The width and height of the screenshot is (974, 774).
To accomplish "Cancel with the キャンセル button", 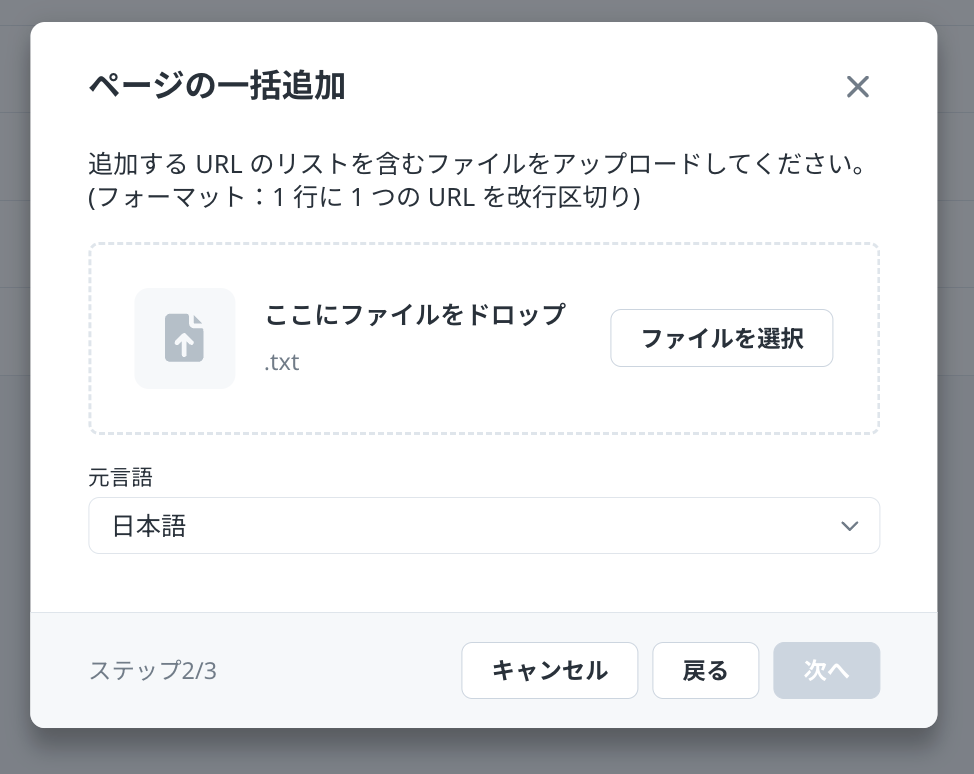I will 549,670.
